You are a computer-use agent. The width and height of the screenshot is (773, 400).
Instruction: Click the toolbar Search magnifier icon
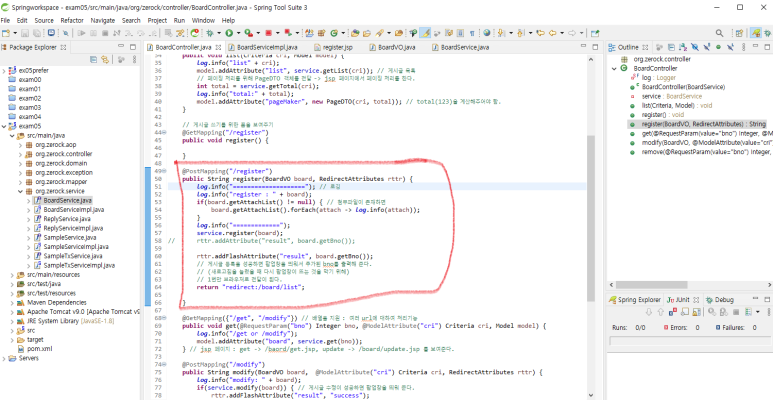coord(720,33)
